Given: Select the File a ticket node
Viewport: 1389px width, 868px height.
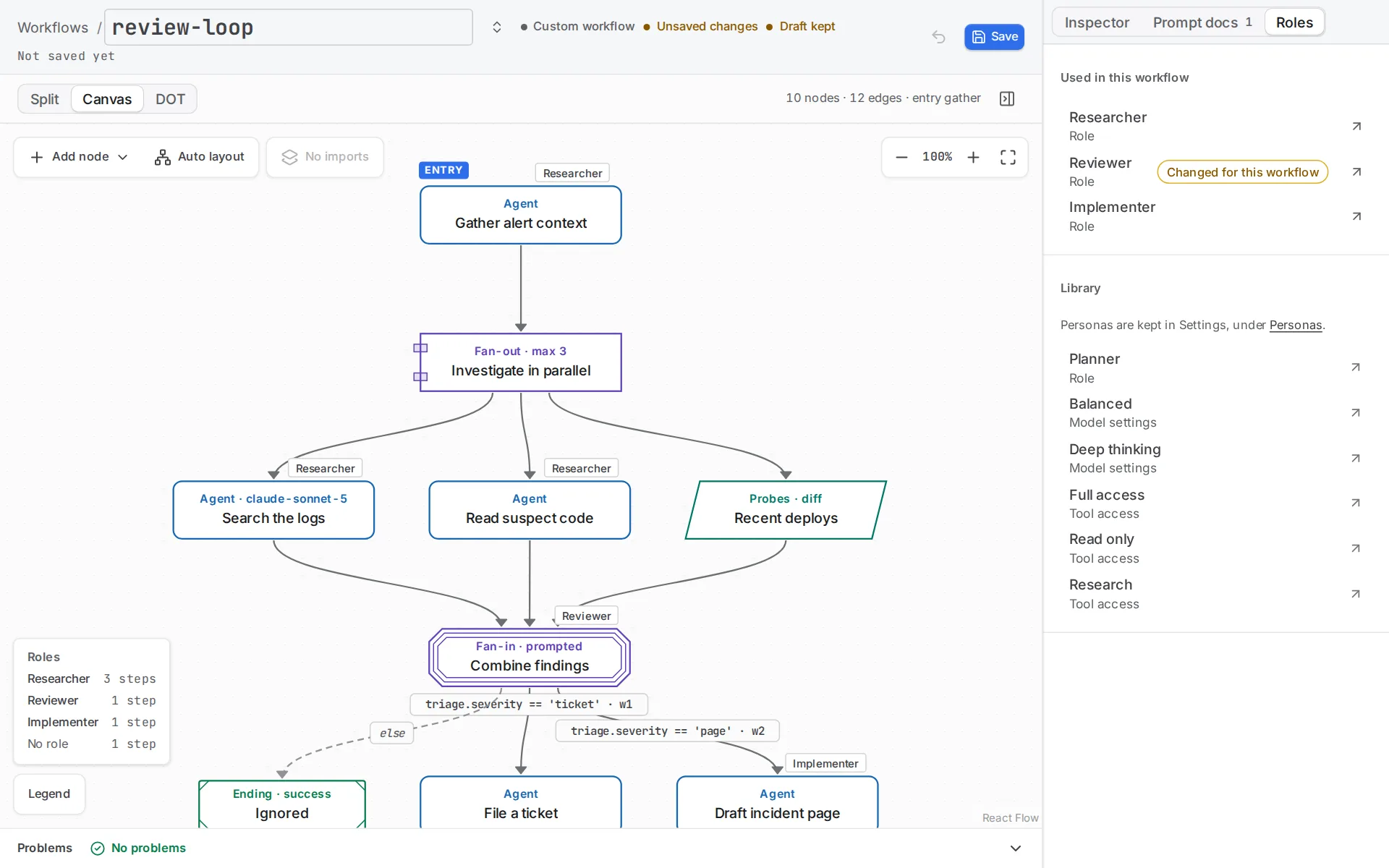Looking at the screenshot, I should click(521, 803).
